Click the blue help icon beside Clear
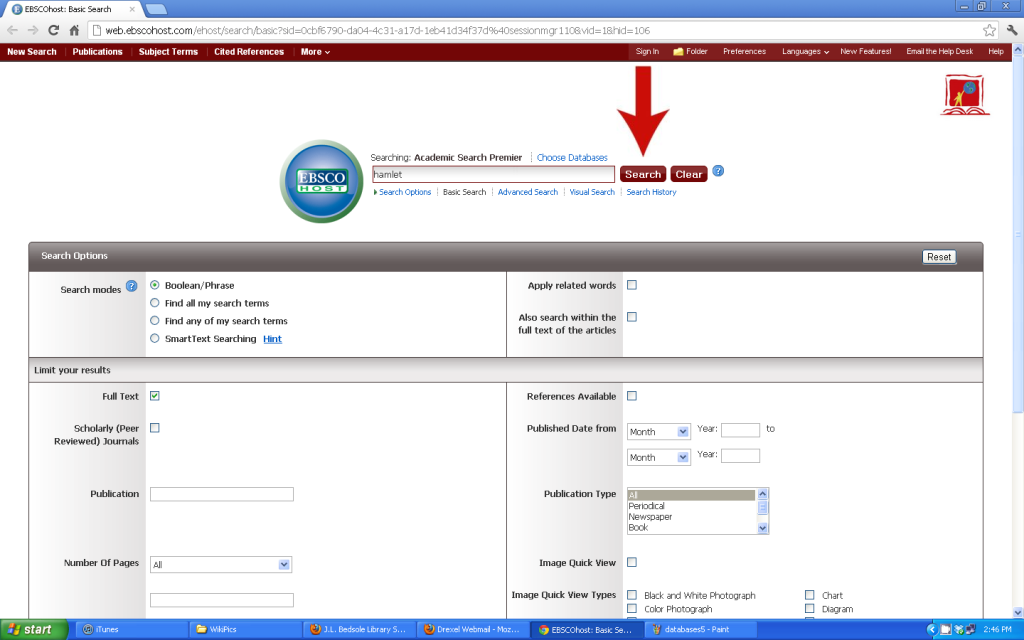 coord(718,173)
